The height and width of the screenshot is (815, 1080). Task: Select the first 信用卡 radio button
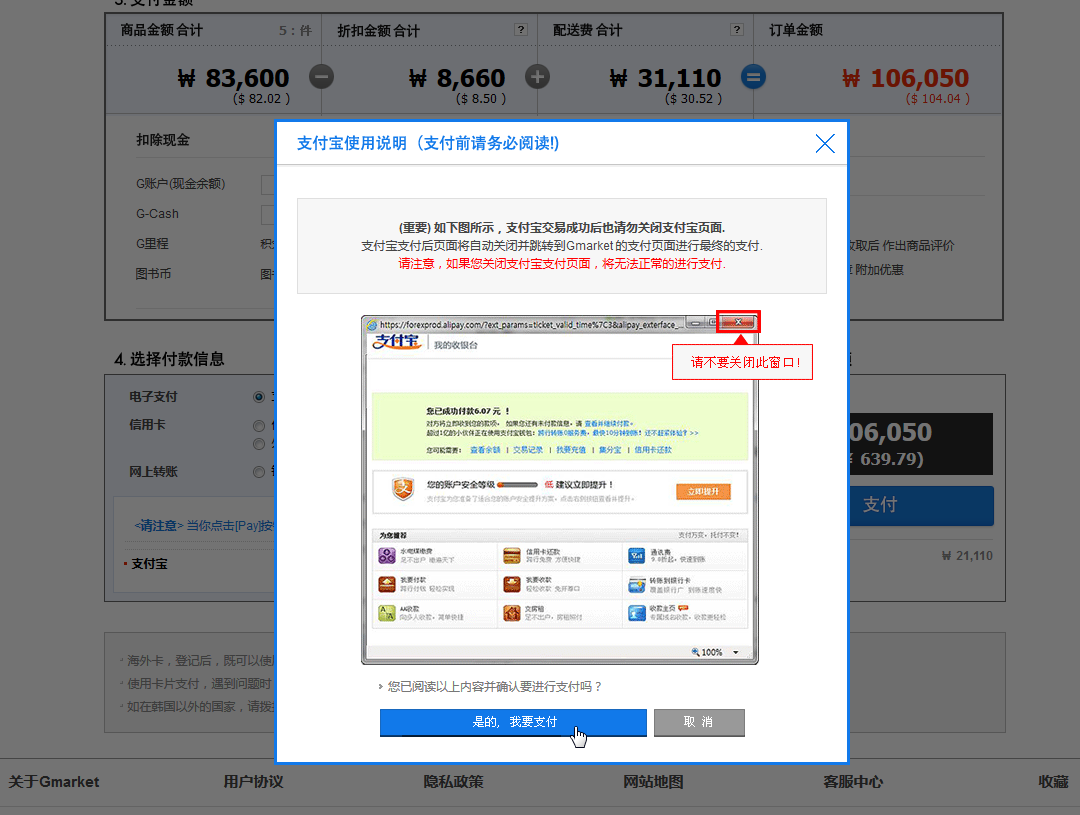tap(259, 426)
